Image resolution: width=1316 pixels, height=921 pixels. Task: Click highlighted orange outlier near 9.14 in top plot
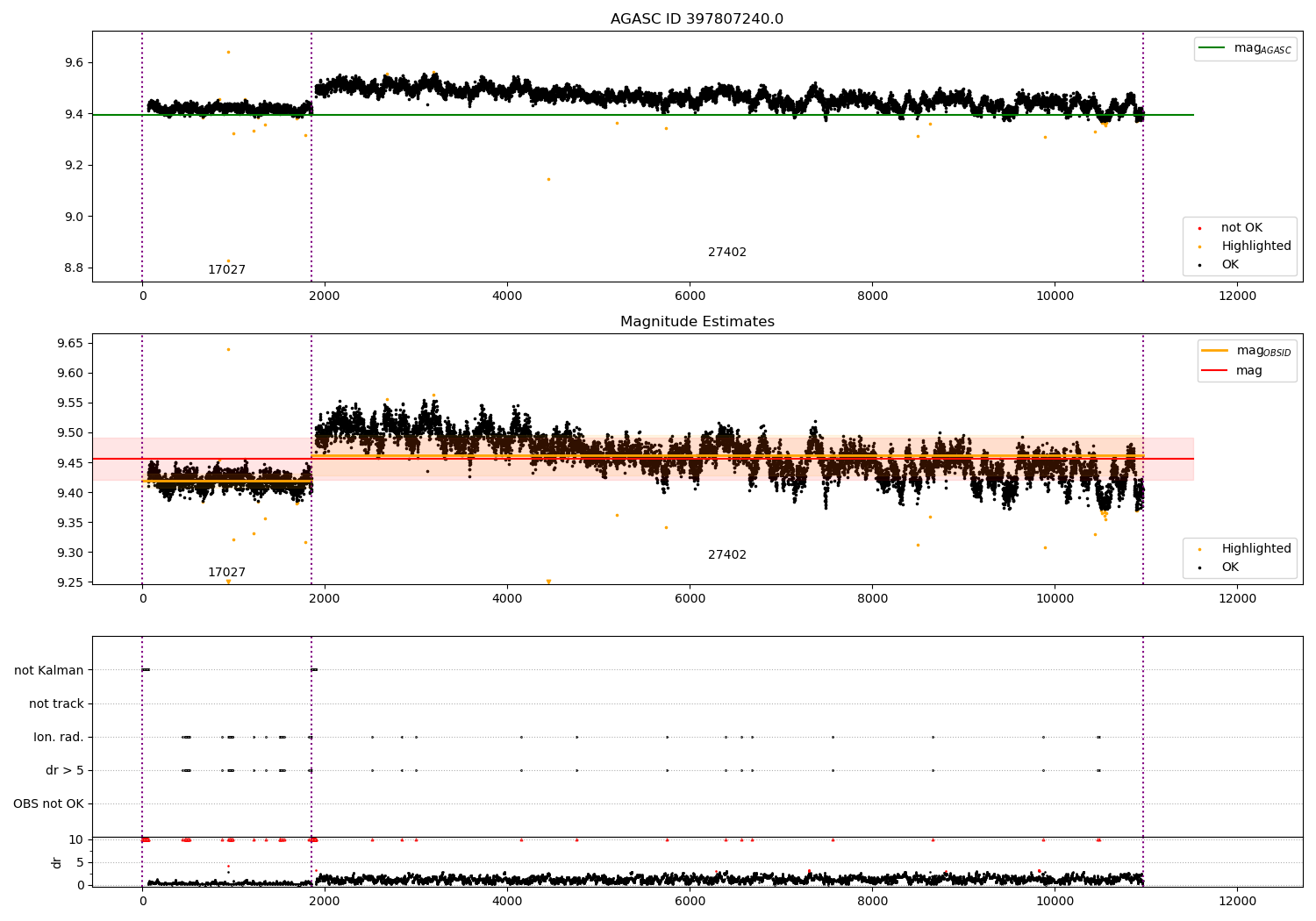(548, 179)
